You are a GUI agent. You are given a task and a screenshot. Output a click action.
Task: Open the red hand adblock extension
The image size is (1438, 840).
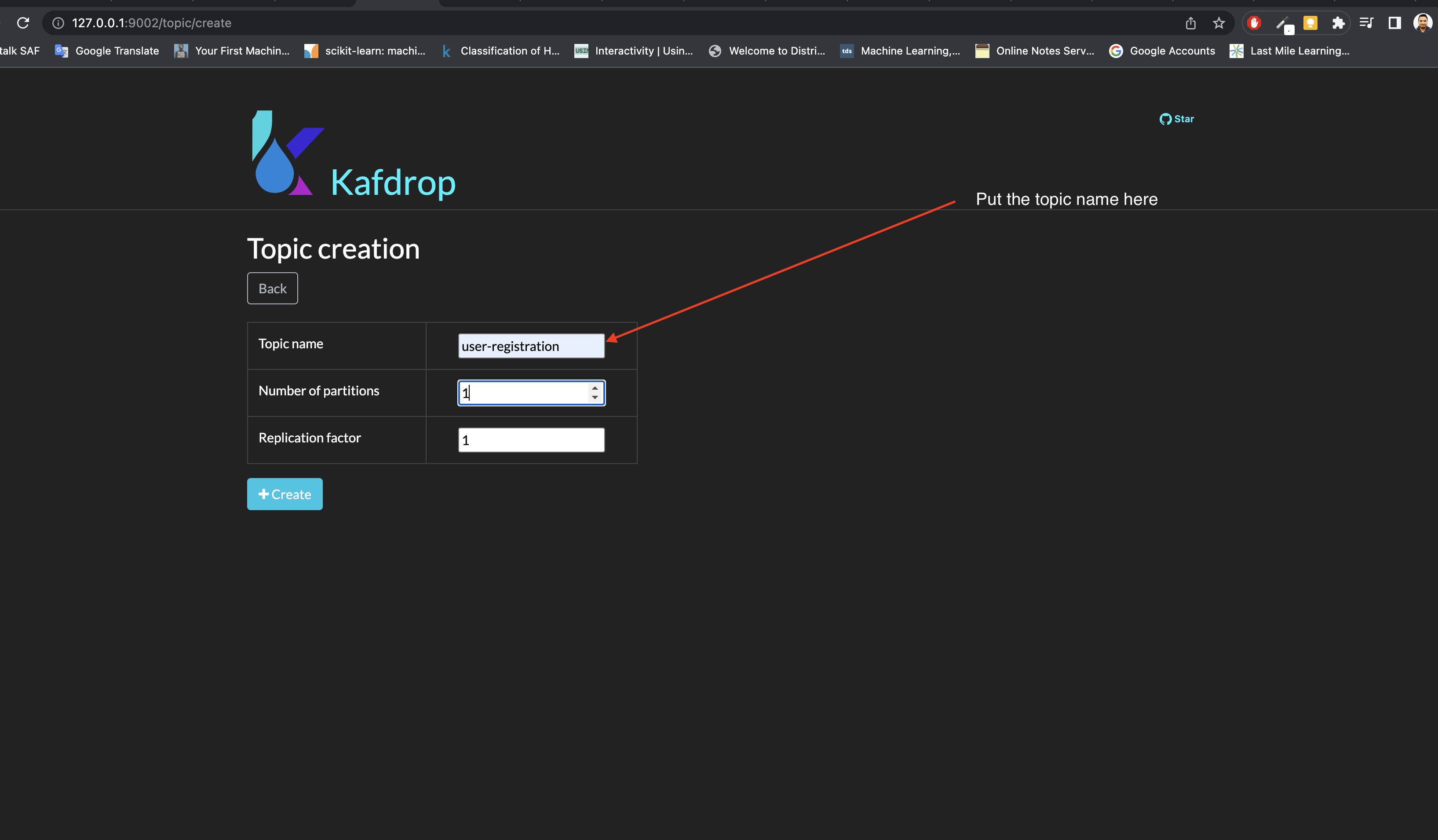pos(1254,23)
